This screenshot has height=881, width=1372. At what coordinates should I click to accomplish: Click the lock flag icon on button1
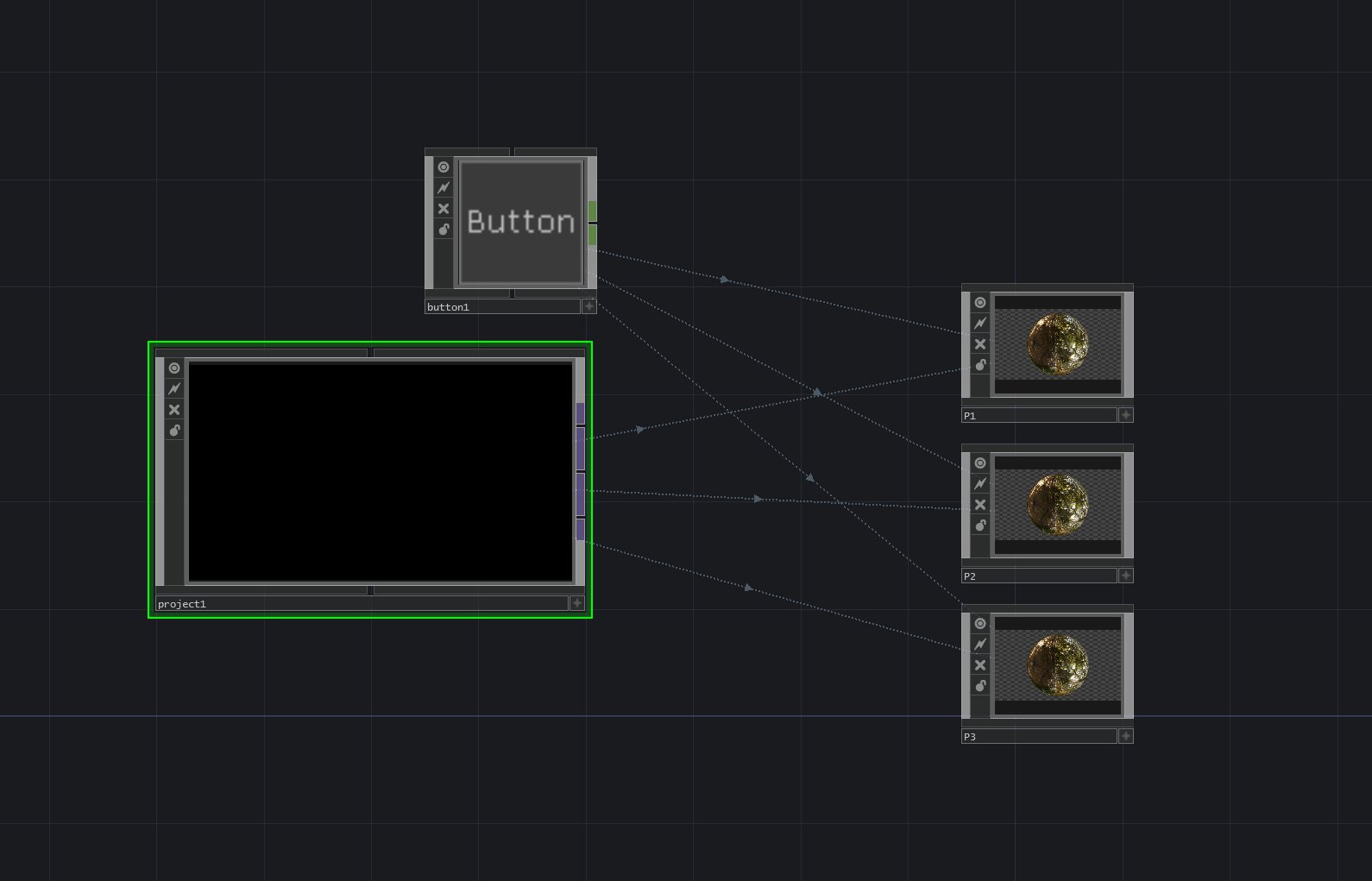tap(444, 230)
